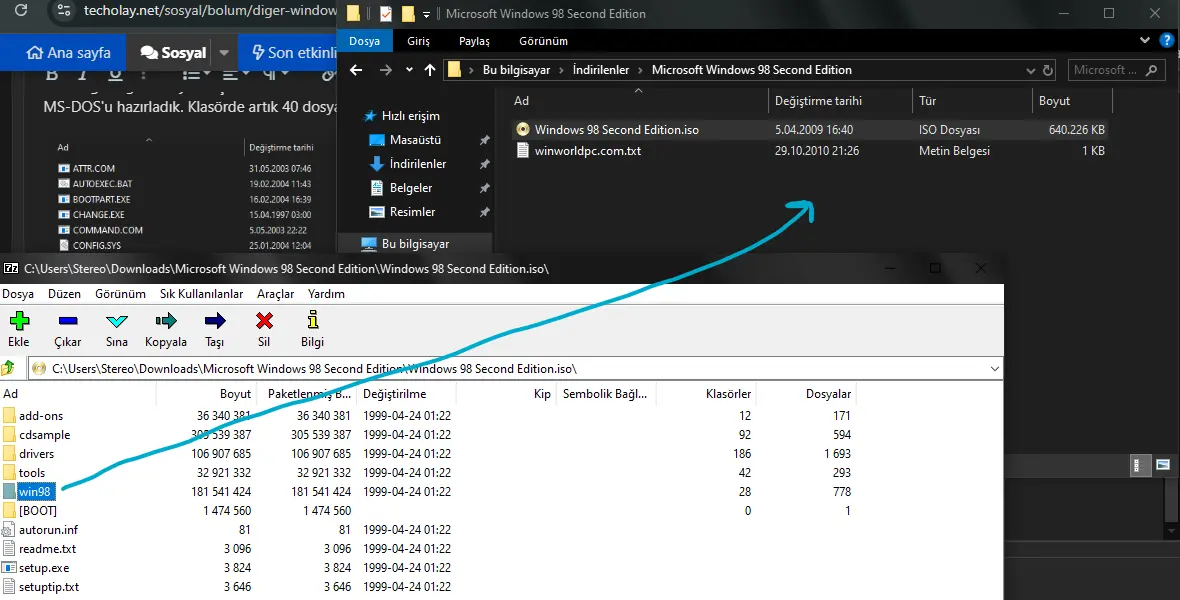The width and height of the screenshot is (1180, 600).
Task: Open the Explorer Dosya tab
Action: [364, 41]
